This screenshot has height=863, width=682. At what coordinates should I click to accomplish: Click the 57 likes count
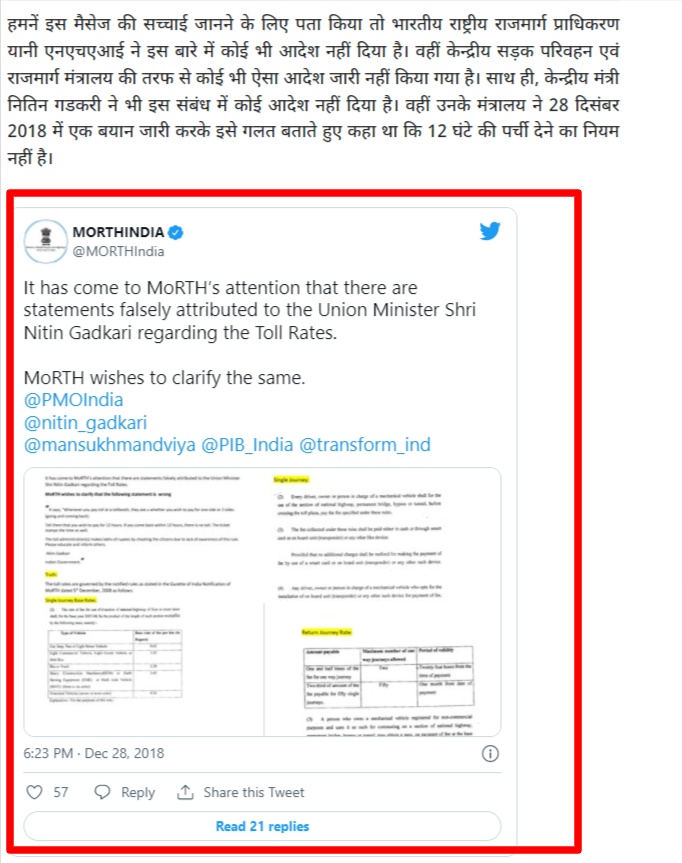[x=61, y=792]
